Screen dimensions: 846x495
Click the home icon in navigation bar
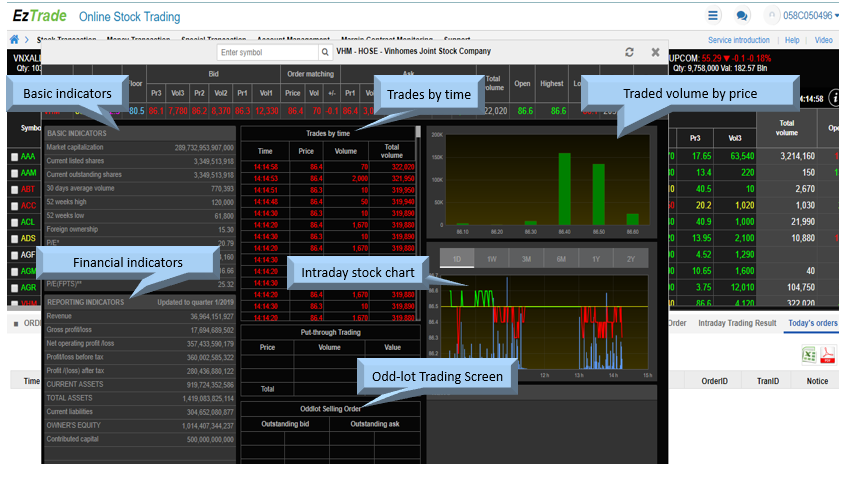pos(14,40)
